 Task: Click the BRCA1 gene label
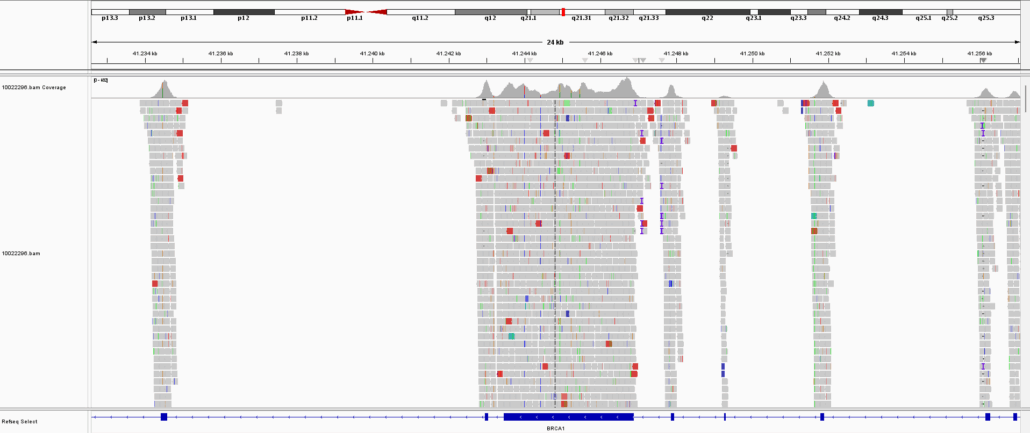pyautogui.click(x=555, y=428)
